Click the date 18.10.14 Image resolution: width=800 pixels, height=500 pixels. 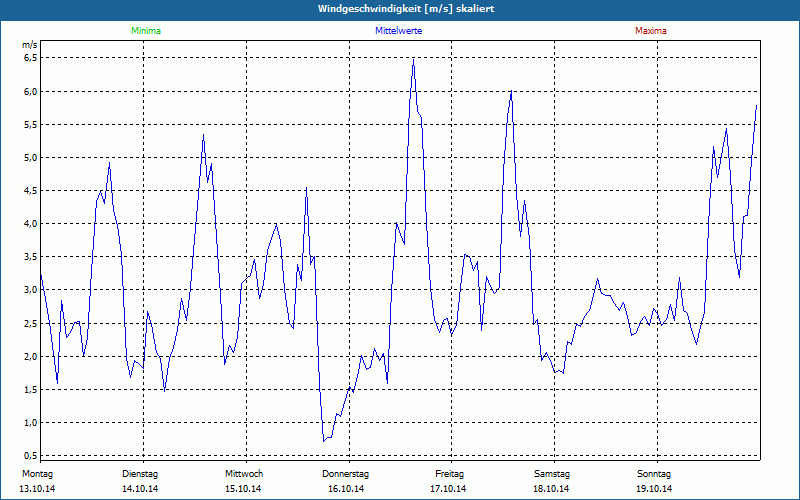[x=551, y=489]
